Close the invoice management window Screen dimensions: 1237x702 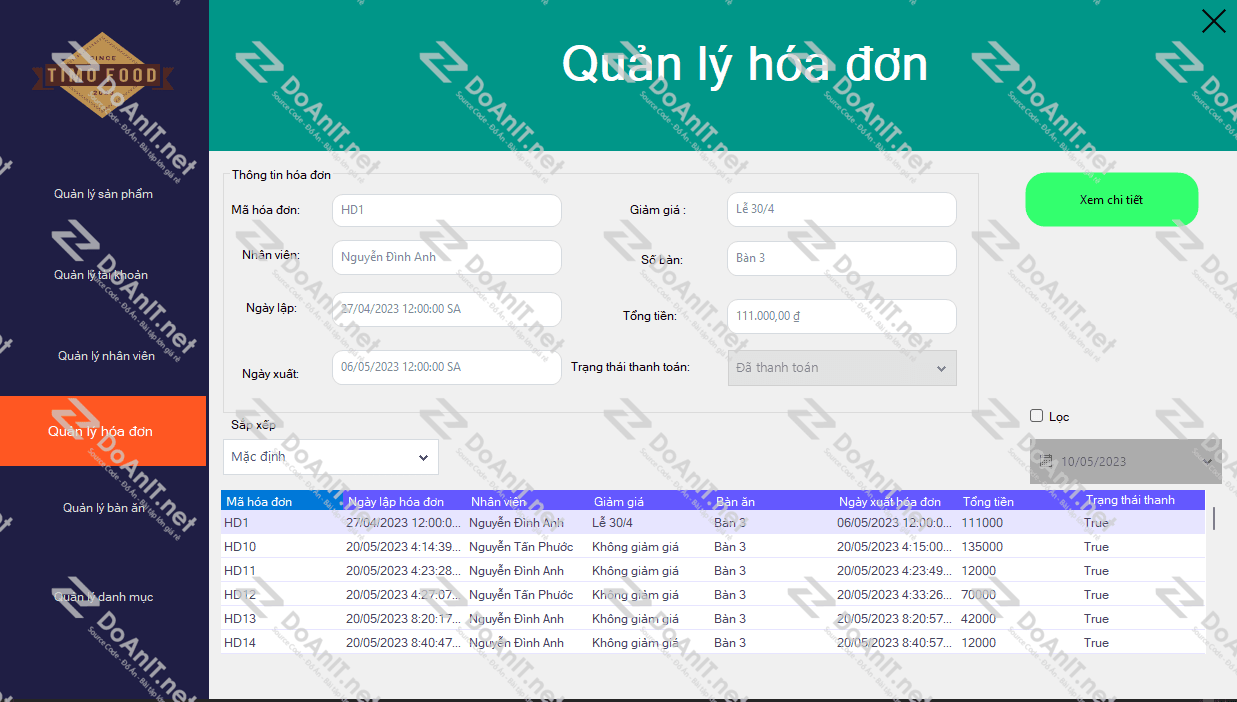point(1213,21)
